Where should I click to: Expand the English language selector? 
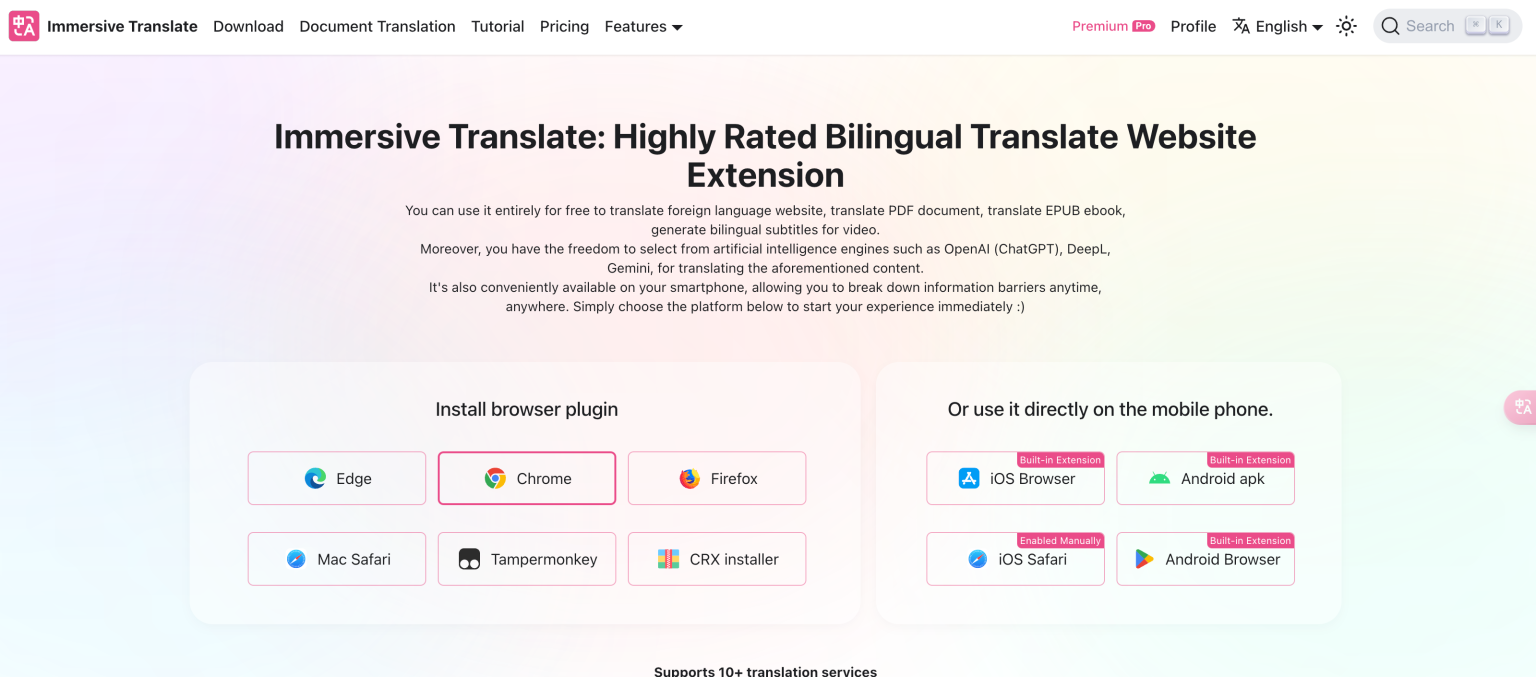pyautogui.click(x=1278, y=27)
